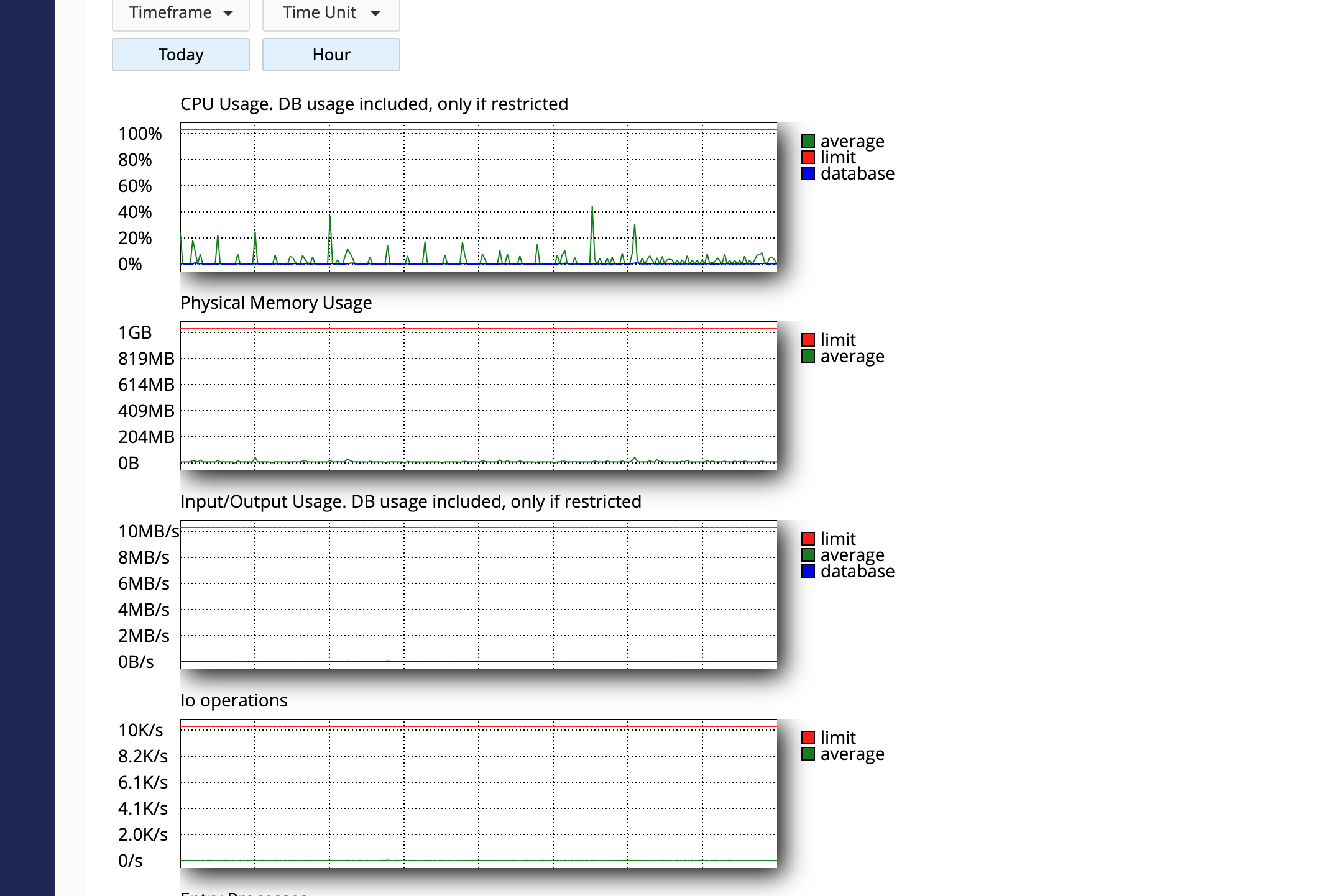1344x896 pixels.
Task: Click the 10MB/s axis label
Action: (x=149, y=531)
